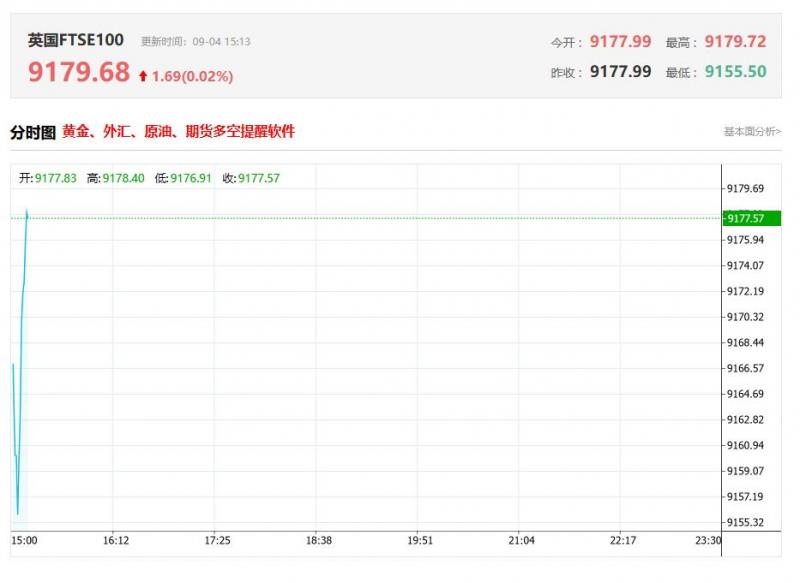The width and height of the screenshot is (800, 583).
Task: Click the chart 低 value 9176.91
Action: click(x=191, y=178)
